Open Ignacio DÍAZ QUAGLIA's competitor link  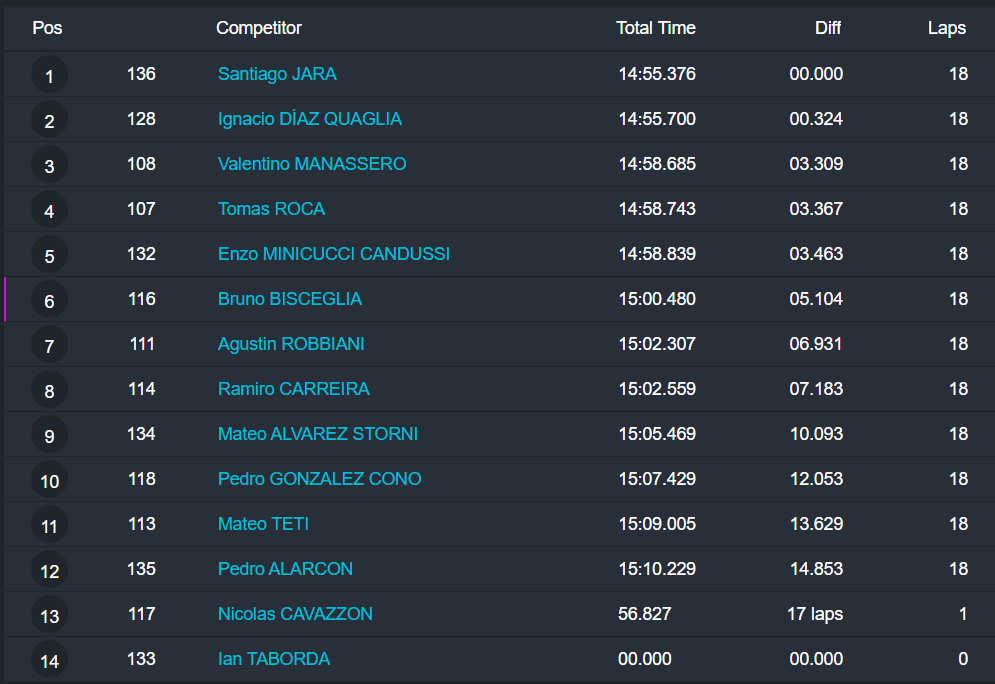[310, 119]
